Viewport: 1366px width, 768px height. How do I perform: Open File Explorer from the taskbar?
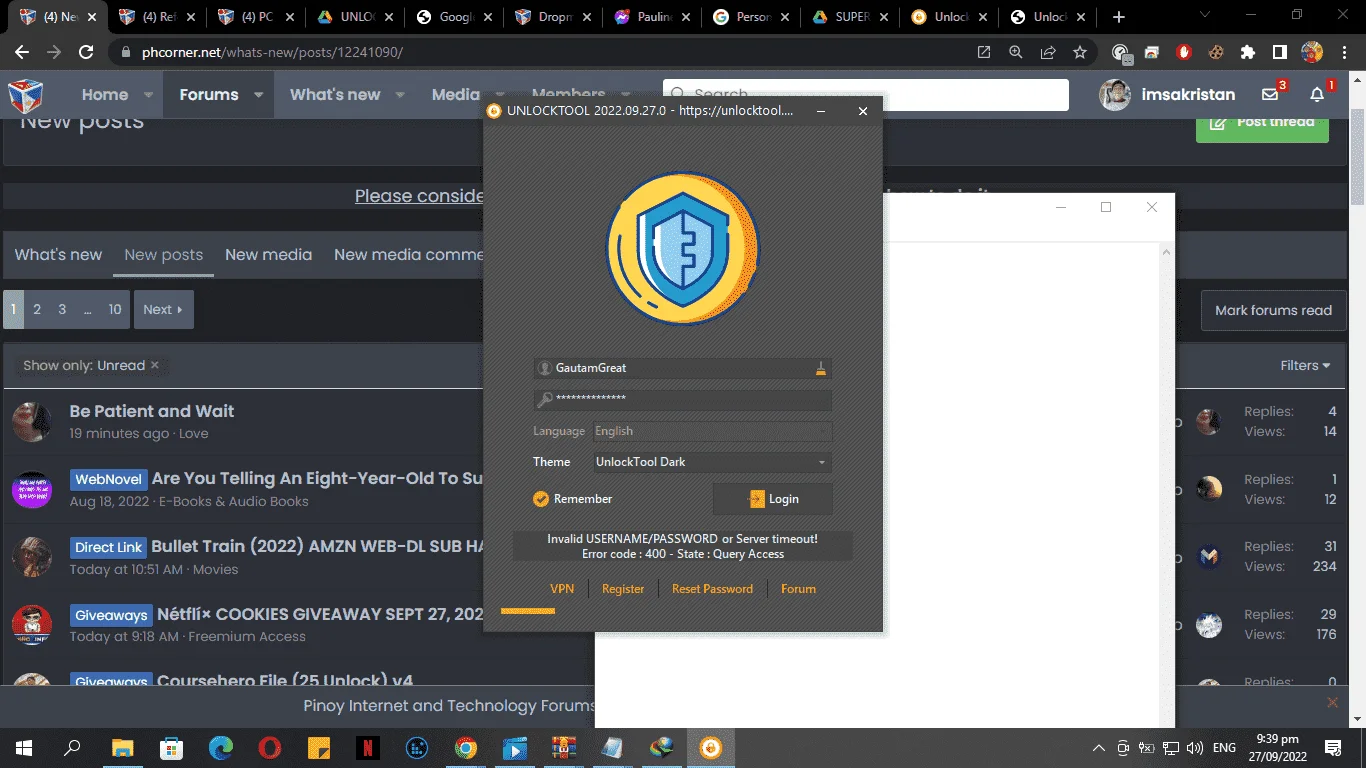click(122, 747)
